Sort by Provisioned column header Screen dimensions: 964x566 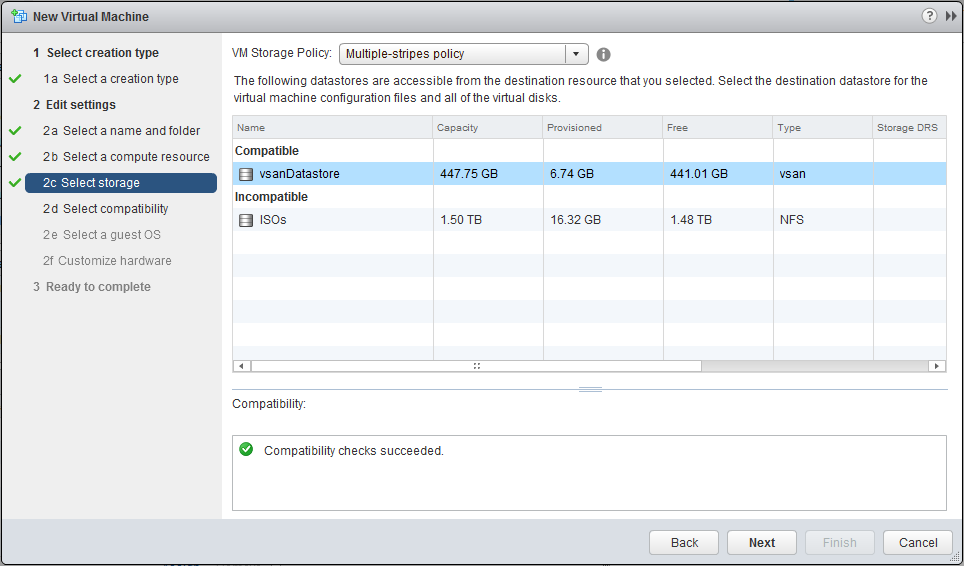(603, 128)
